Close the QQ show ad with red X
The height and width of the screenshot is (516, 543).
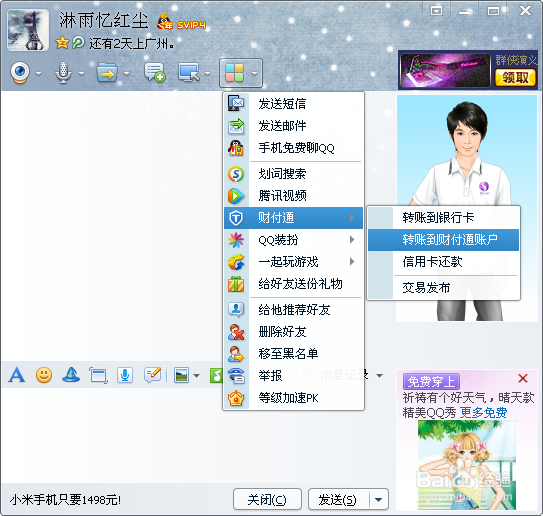(x=523, y=378)
